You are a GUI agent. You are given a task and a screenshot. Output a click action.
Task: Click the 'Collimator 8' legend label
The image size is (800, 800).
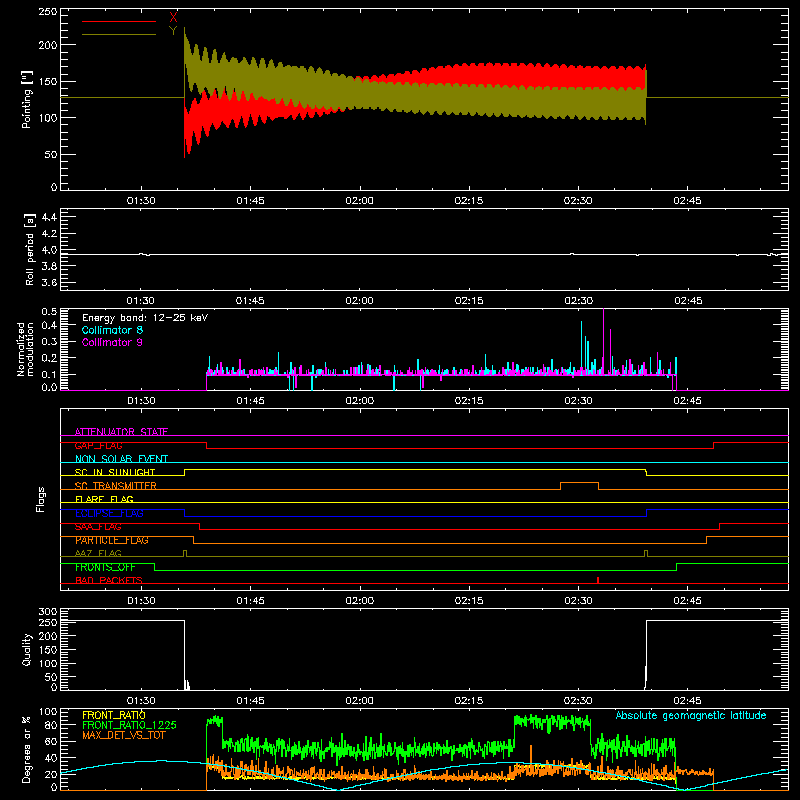point(112,330)
